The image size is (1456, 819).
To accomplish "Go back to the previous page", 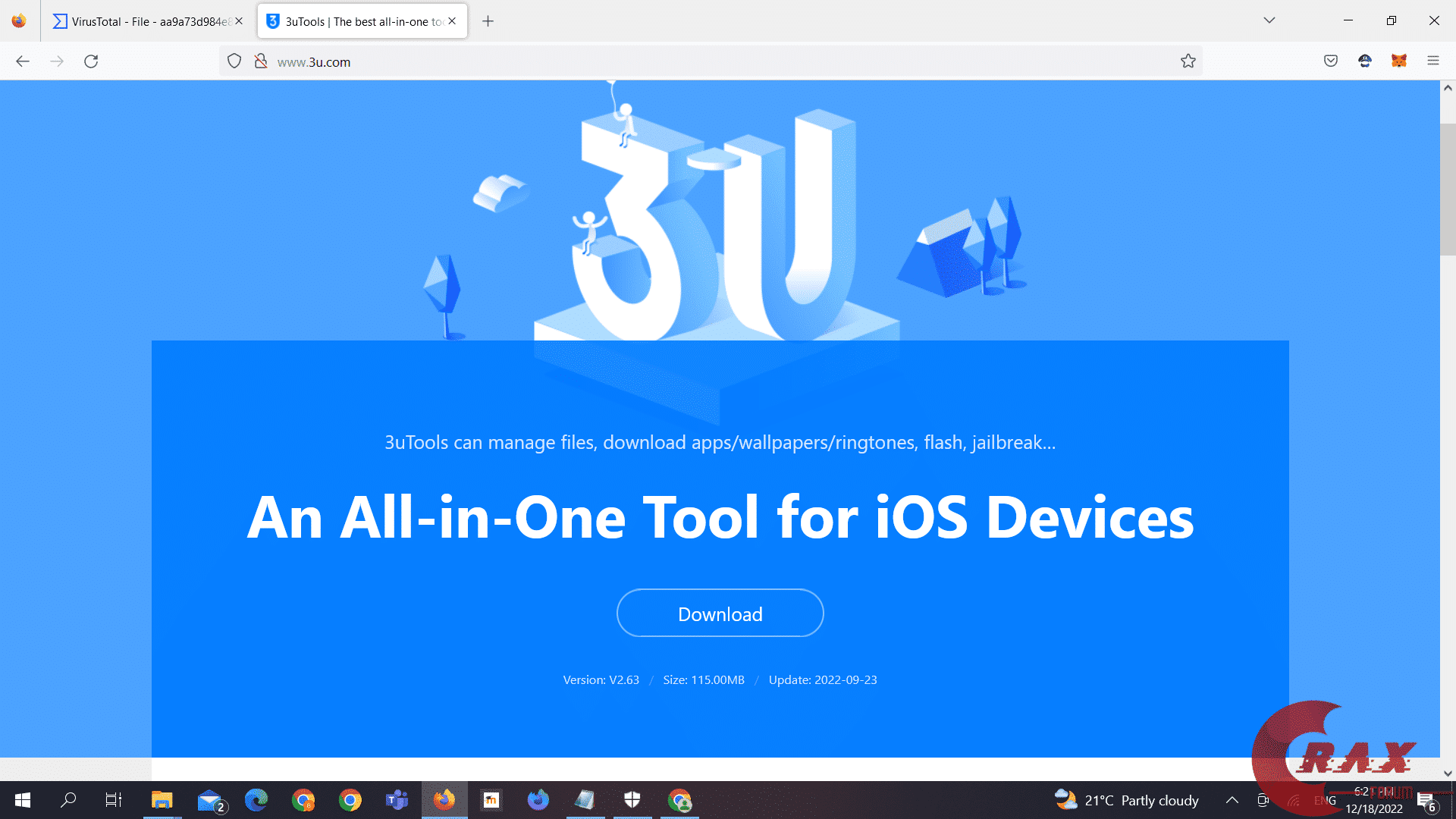I will point(23,61).
